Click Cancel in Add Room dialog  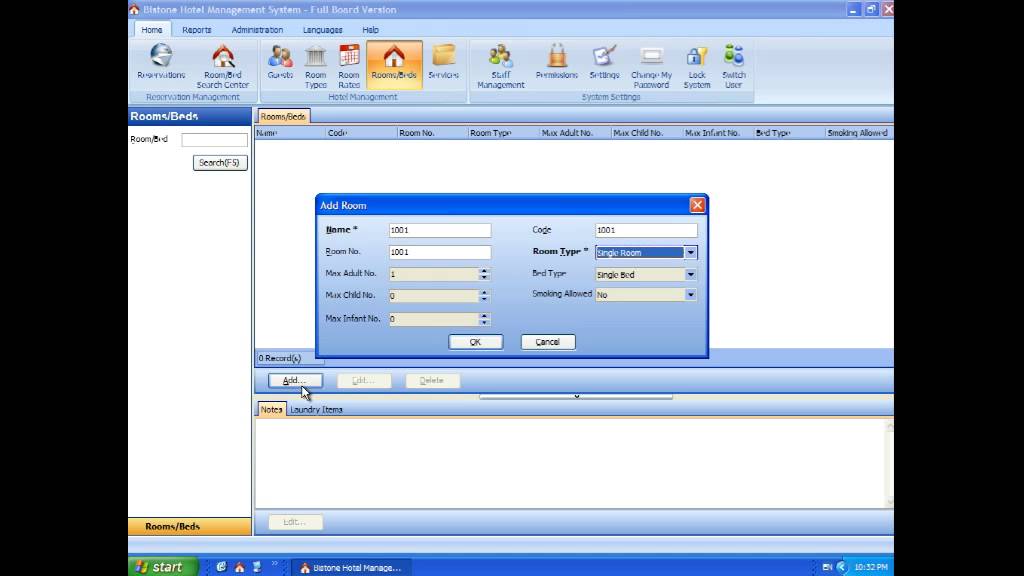point(548,342)
